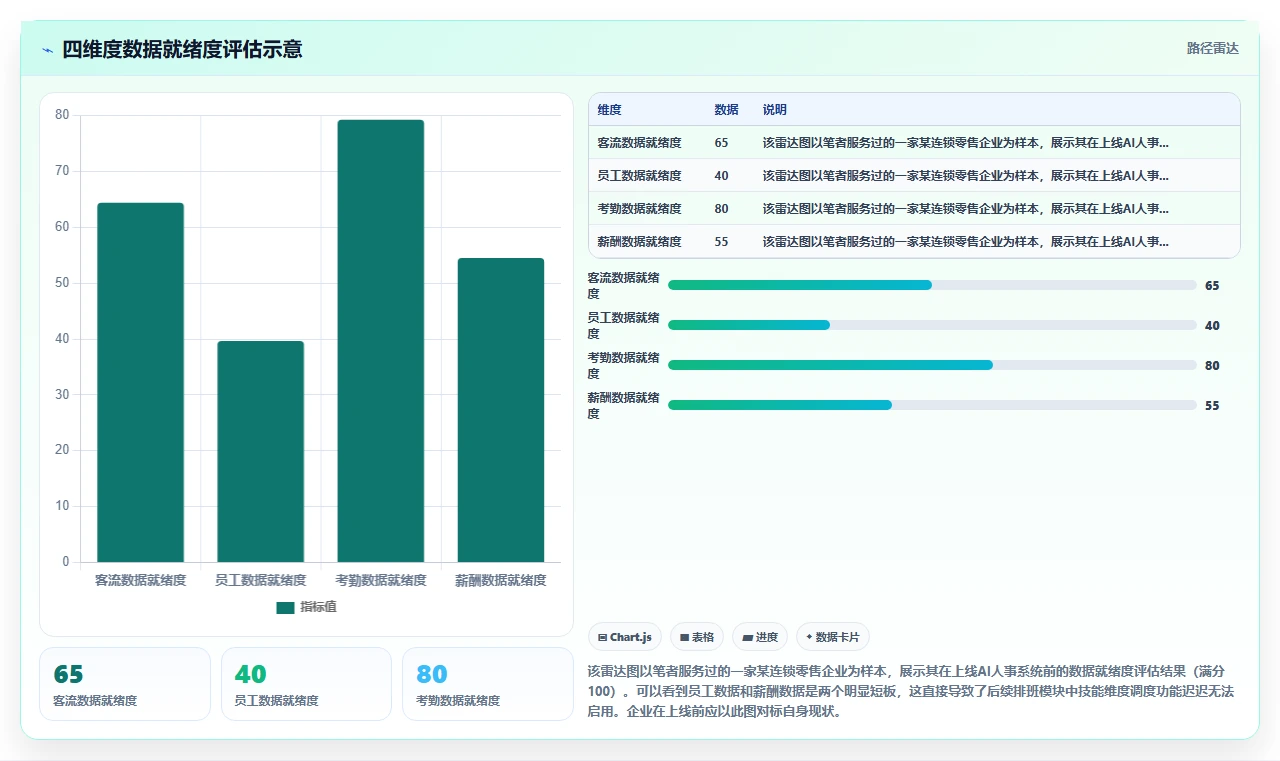The image size is (1280, 761).
Task: Click the lightning icon beside the title
Action: (47, 49)
